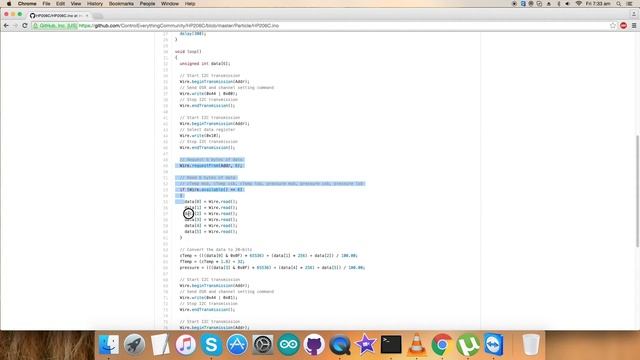
Task: Close the HP206C.ino browser tab
Action: [87, 16]
